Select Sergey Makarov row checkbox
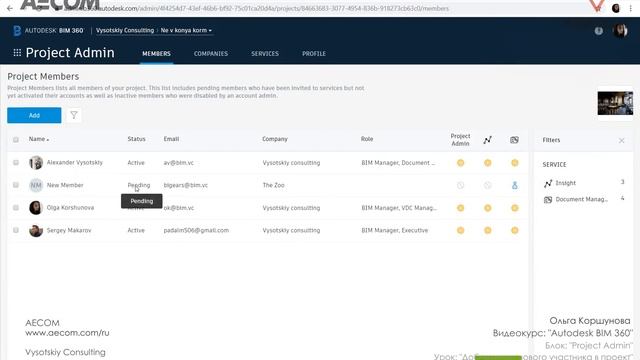The width and height of the screenshot is (640, 360). (16, 230)
